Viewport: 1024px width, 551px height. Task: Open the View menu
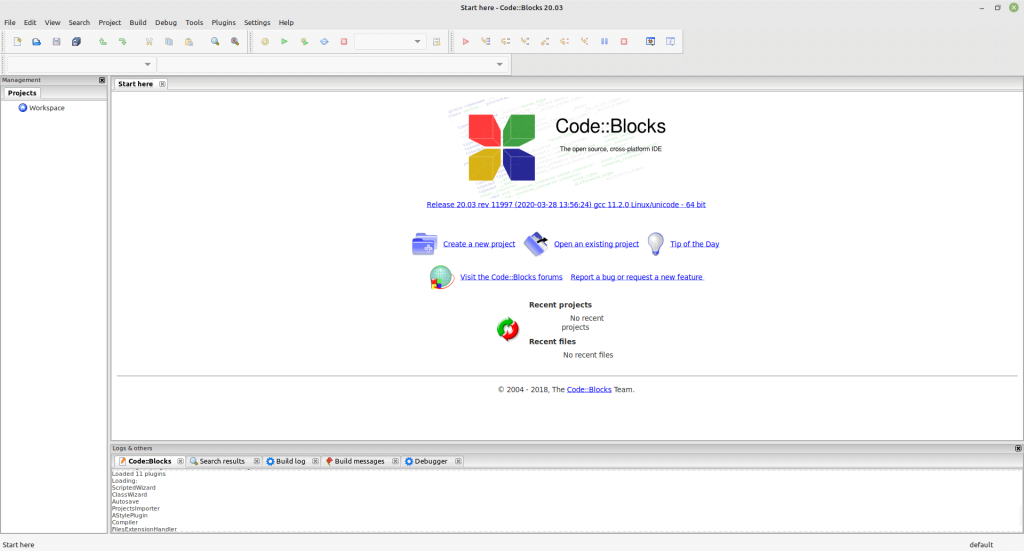click(x=52, y=22)
